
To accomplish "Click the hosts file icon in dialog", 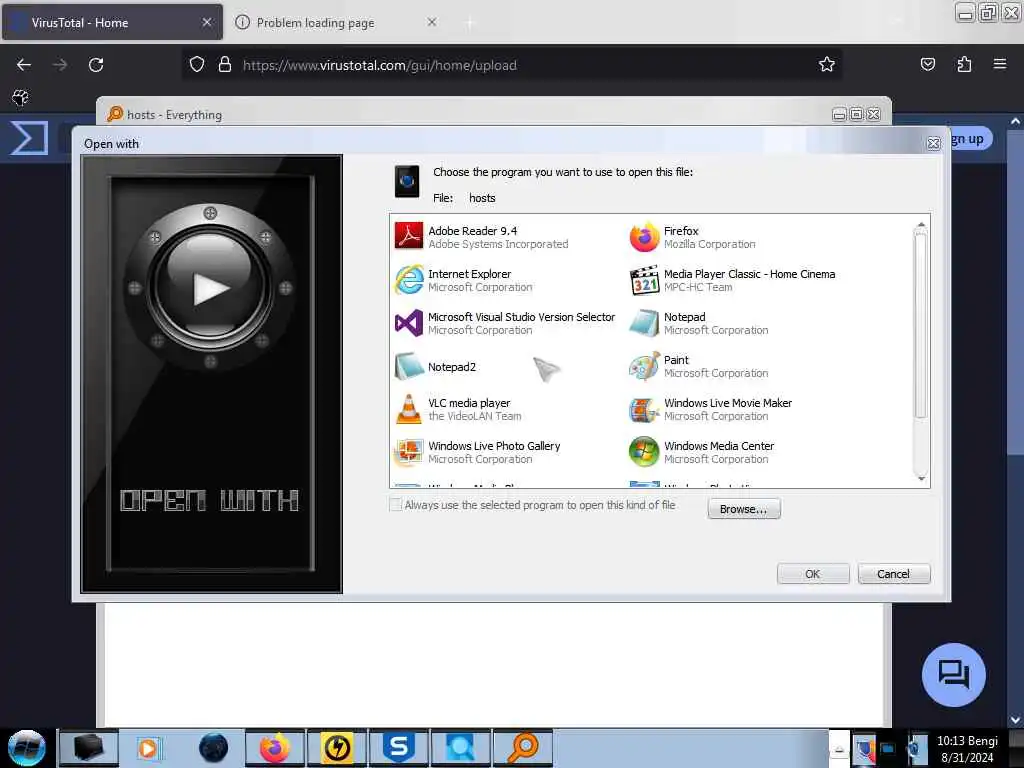I will 407,182.
